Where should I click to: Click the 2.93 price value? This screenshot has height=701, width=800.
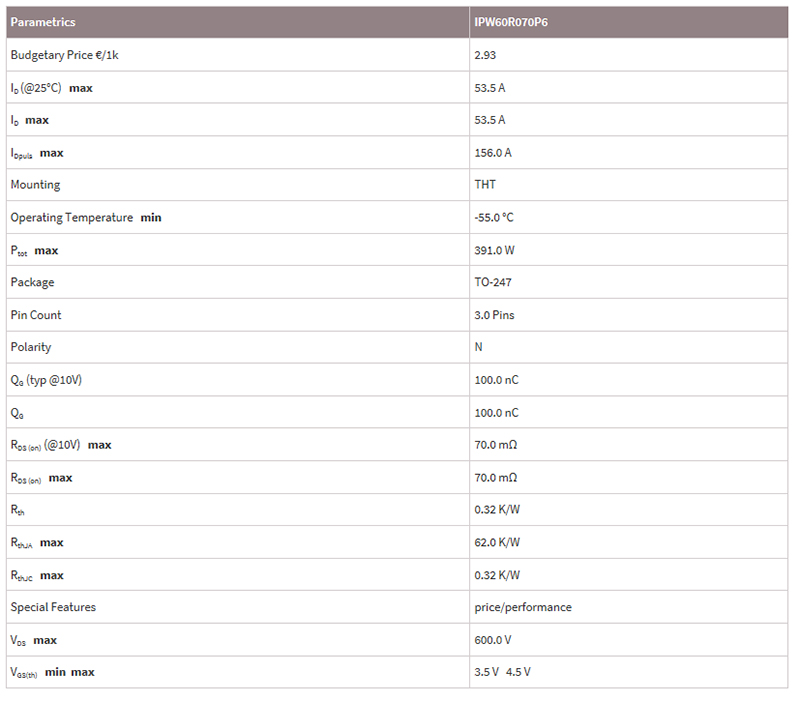point(485,55)
